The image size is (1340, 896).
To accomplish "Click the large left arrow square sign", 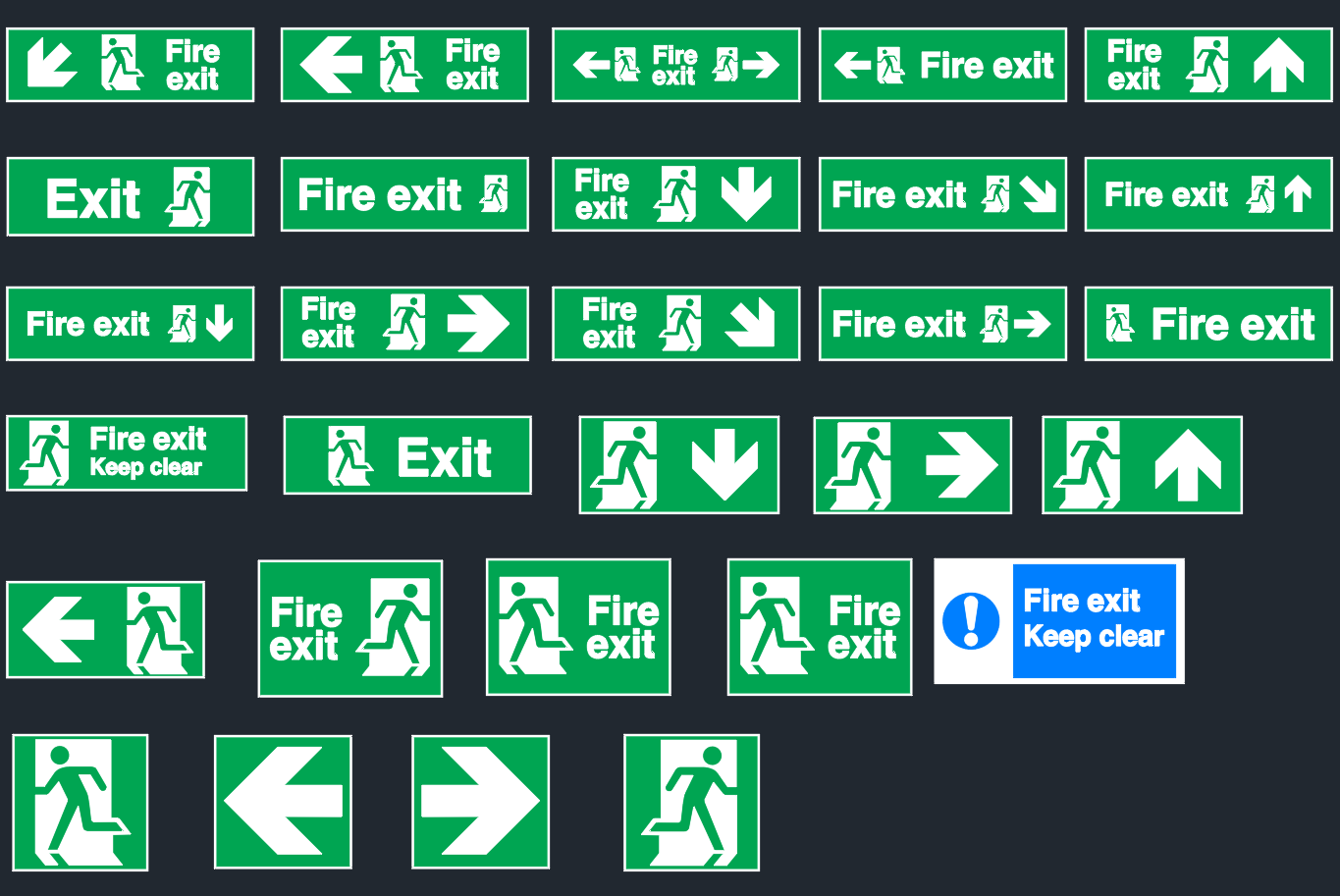I will click(x=283, y=803).
